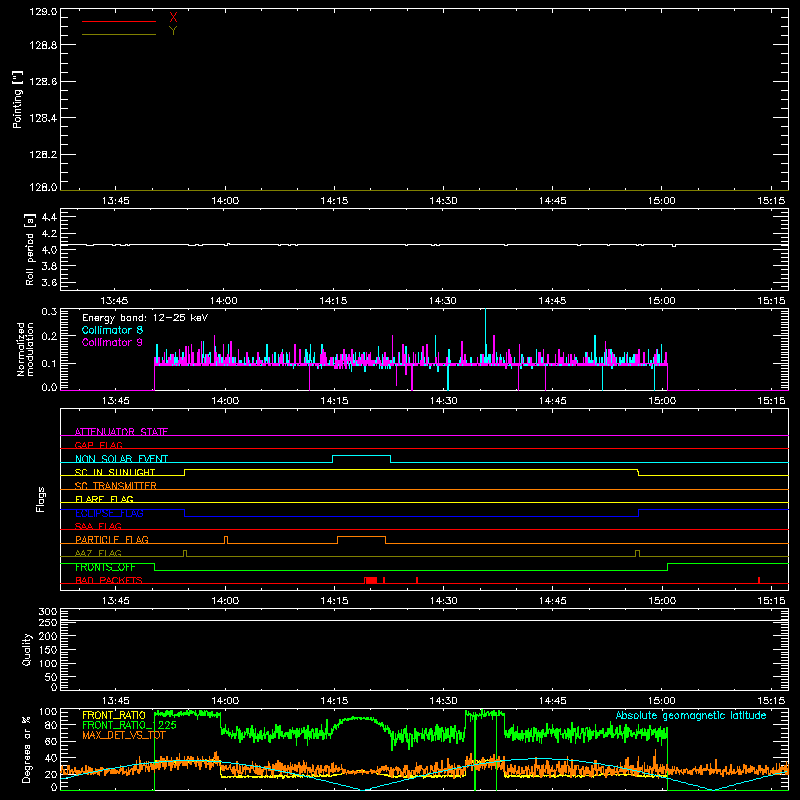Click the narrow PARTICLE_FLAG pulse at 14:00
The image size is (800, 800).
226,540
